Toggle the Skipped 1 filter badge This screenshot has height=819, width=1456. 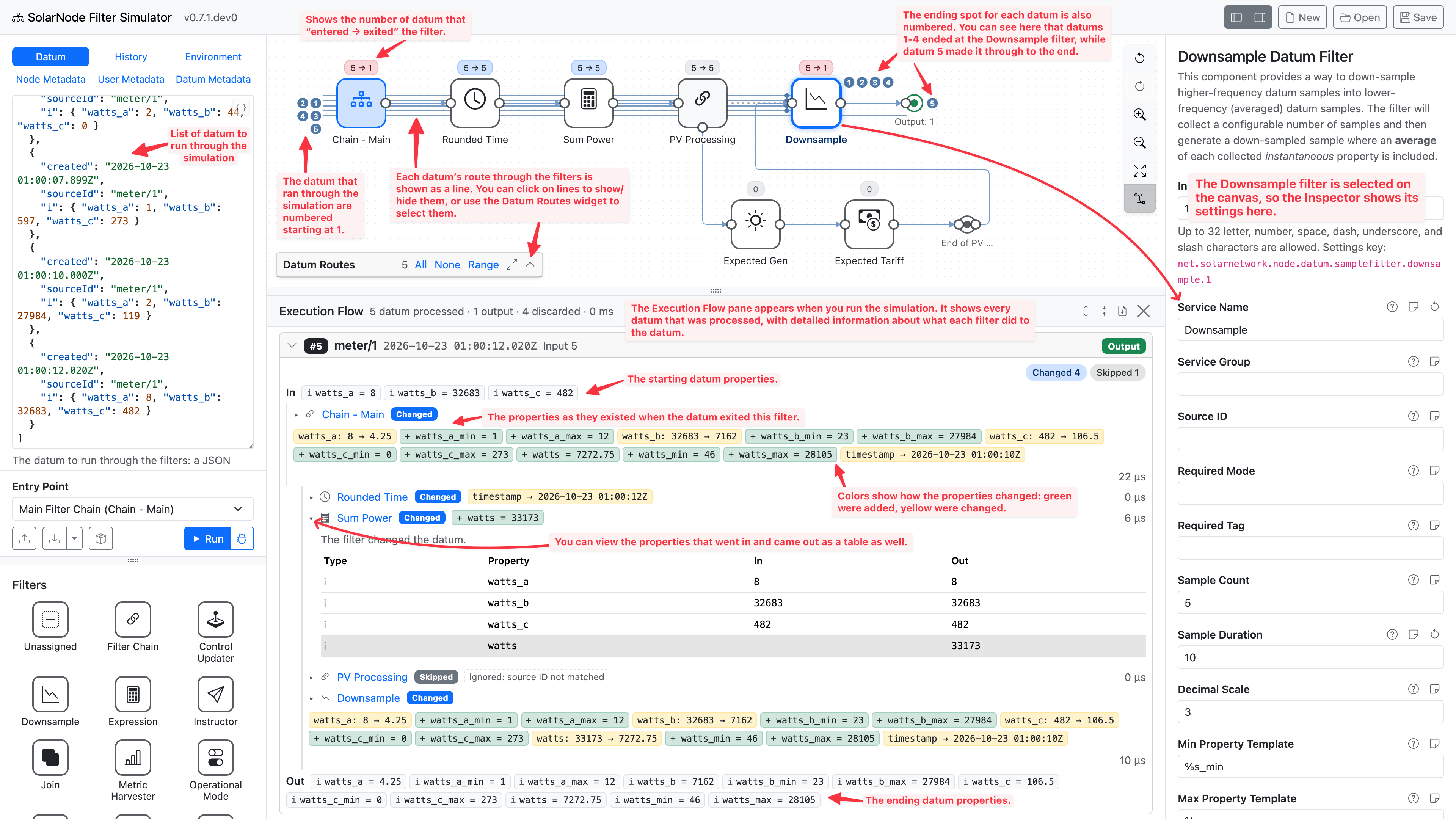[1117, 372]
